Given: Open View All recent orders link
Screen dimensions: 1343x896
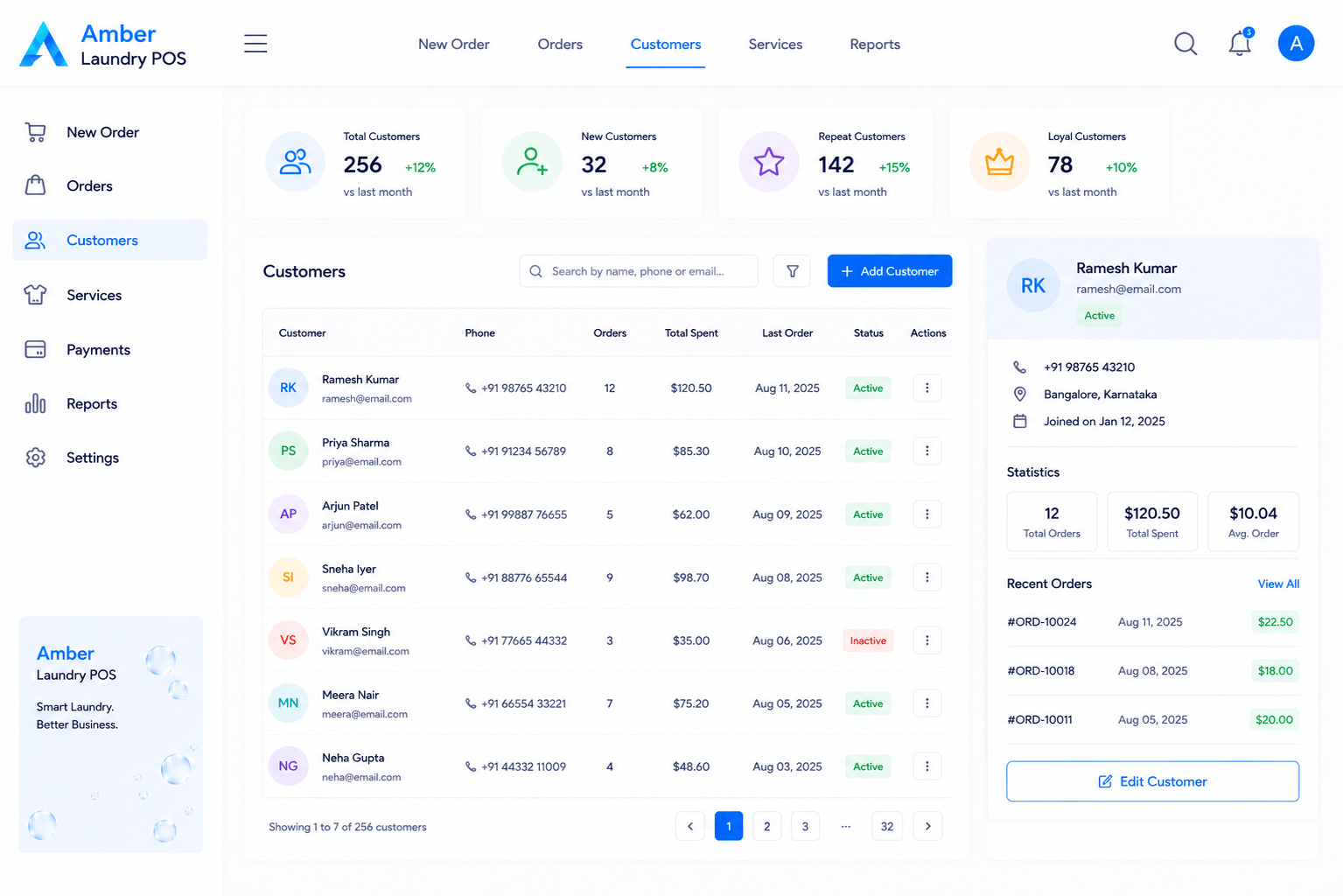Looking at the screenshot, I should point(1278,584).
